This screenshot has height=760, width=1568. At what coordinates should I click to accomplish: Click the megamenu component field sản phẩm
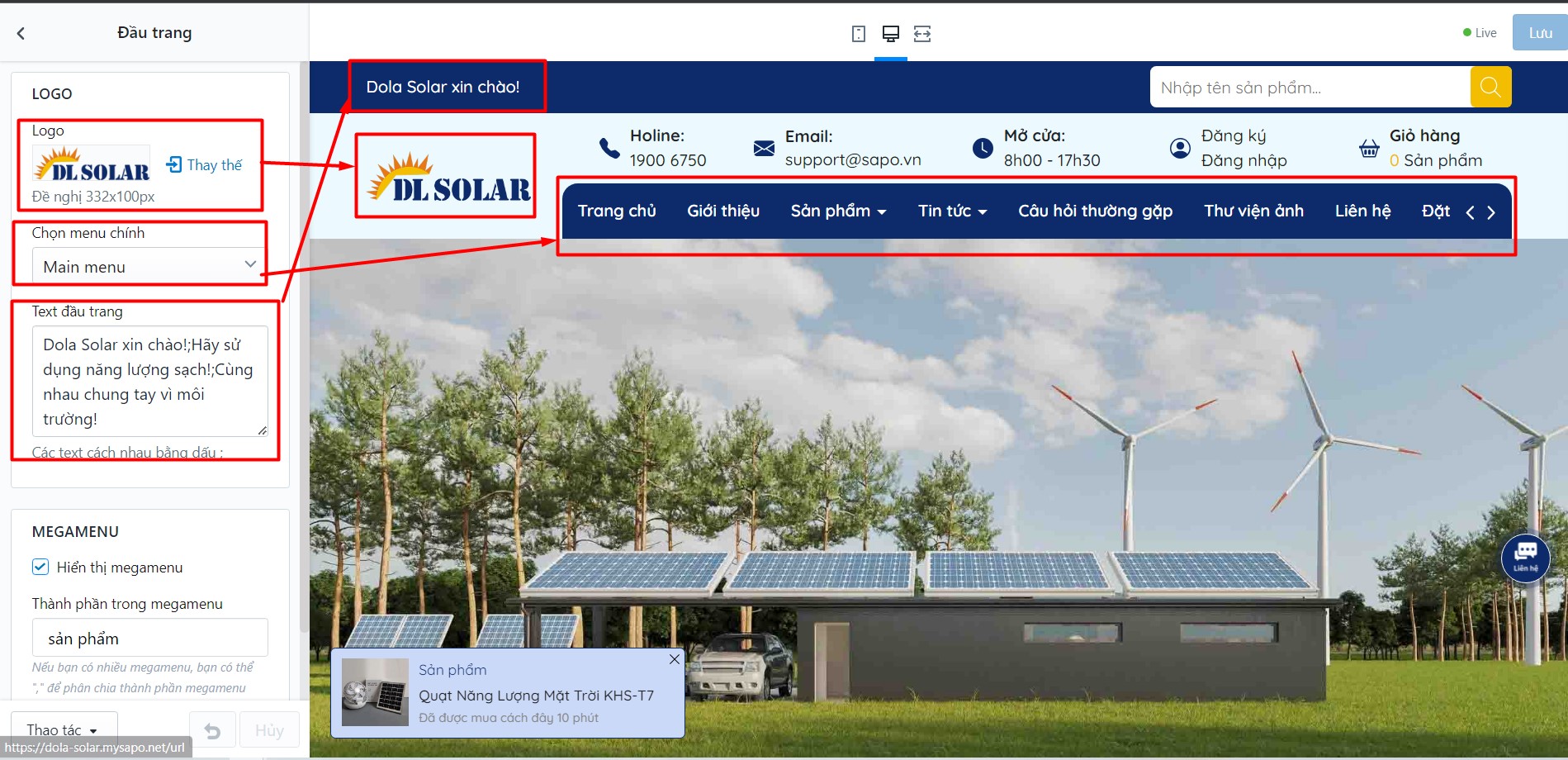(149, 638)
